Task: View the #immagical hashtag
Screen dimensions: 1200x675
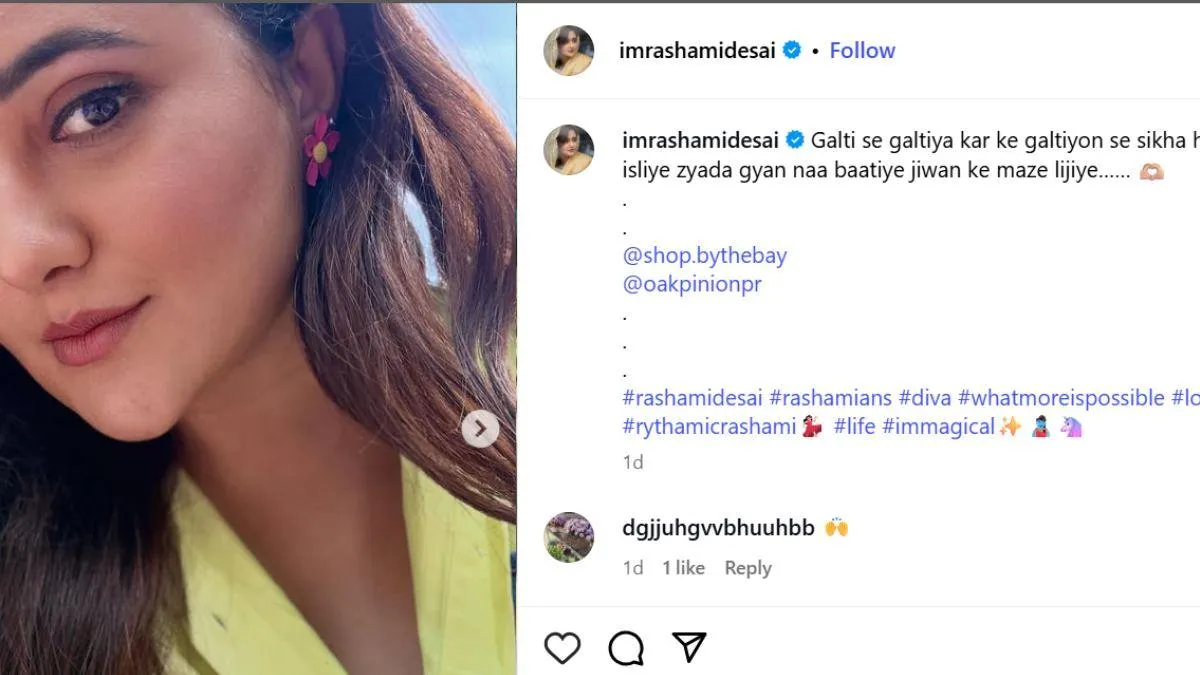Action: click(938, 427)
